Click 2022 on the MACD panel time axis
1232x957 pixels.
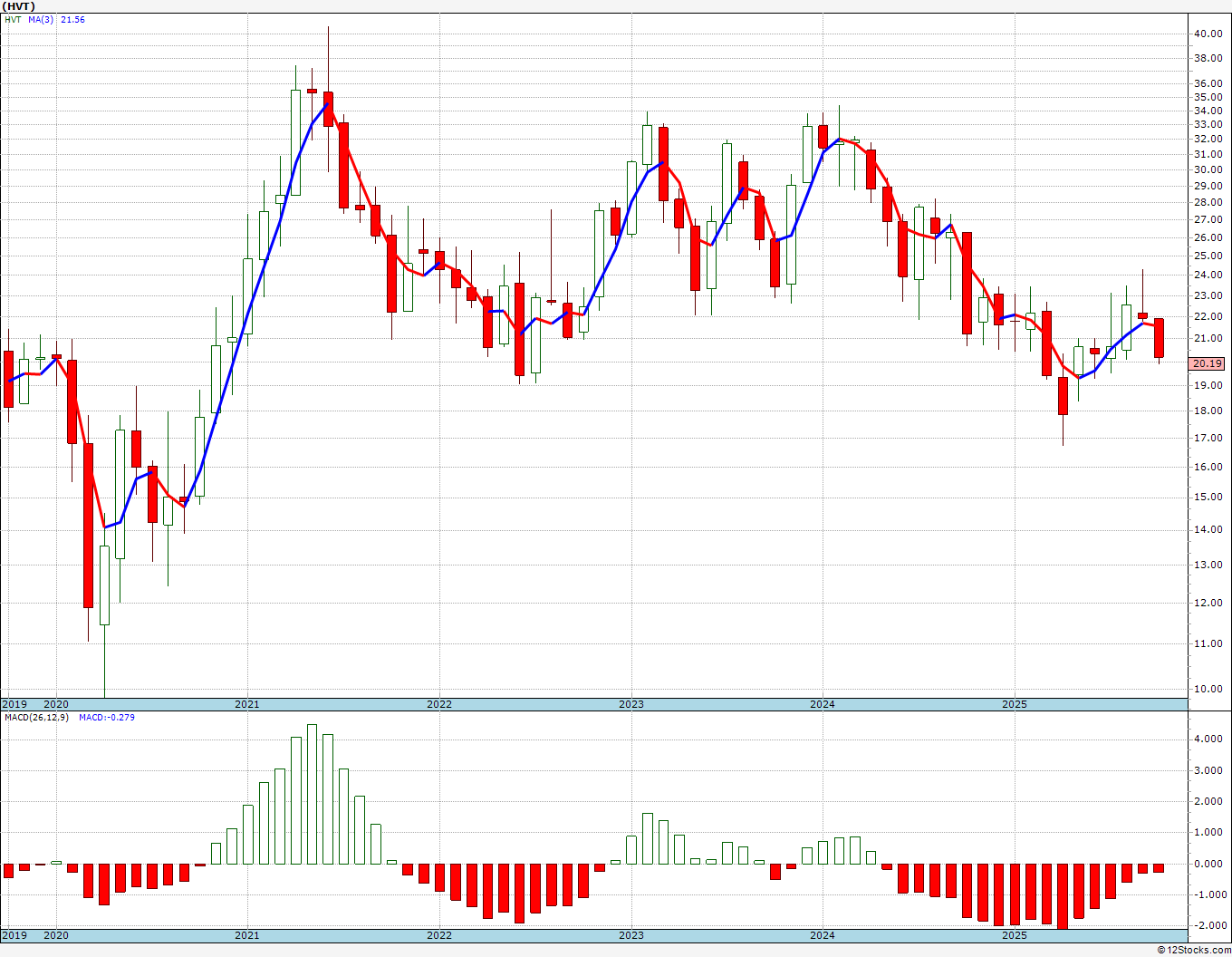click(439, 935)
